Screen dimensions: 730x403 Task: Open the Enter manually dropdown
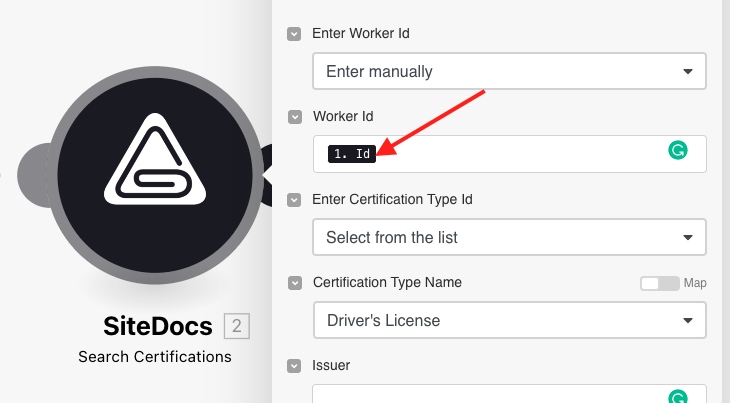(509, 71)
